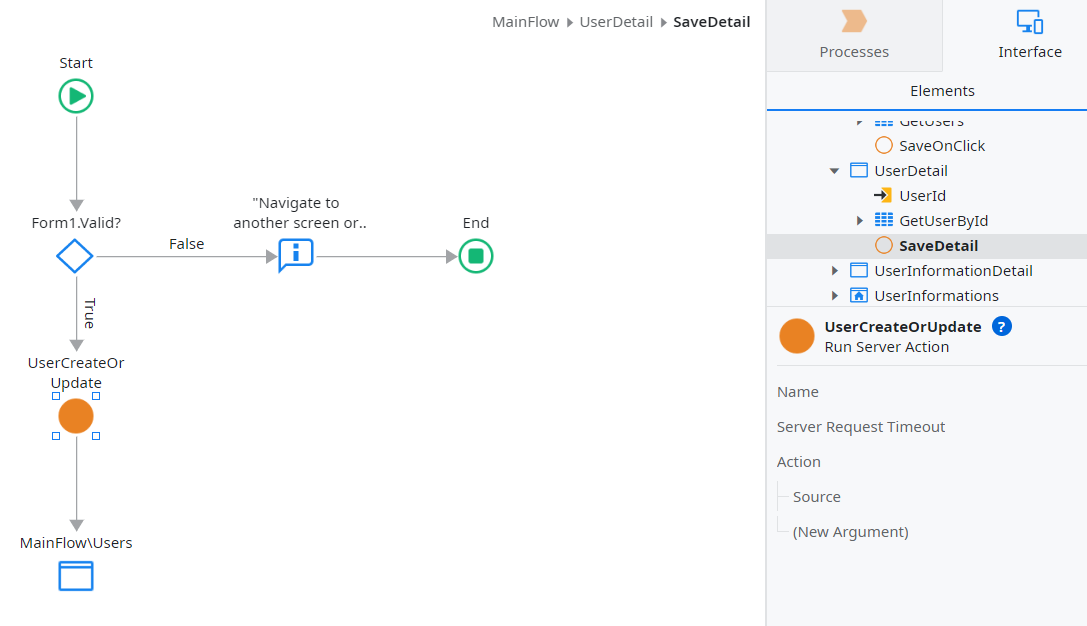The image size is (1087, 626).
Task: Click the help question mark for UserCreateOrUpdate
Action: 1001,326
